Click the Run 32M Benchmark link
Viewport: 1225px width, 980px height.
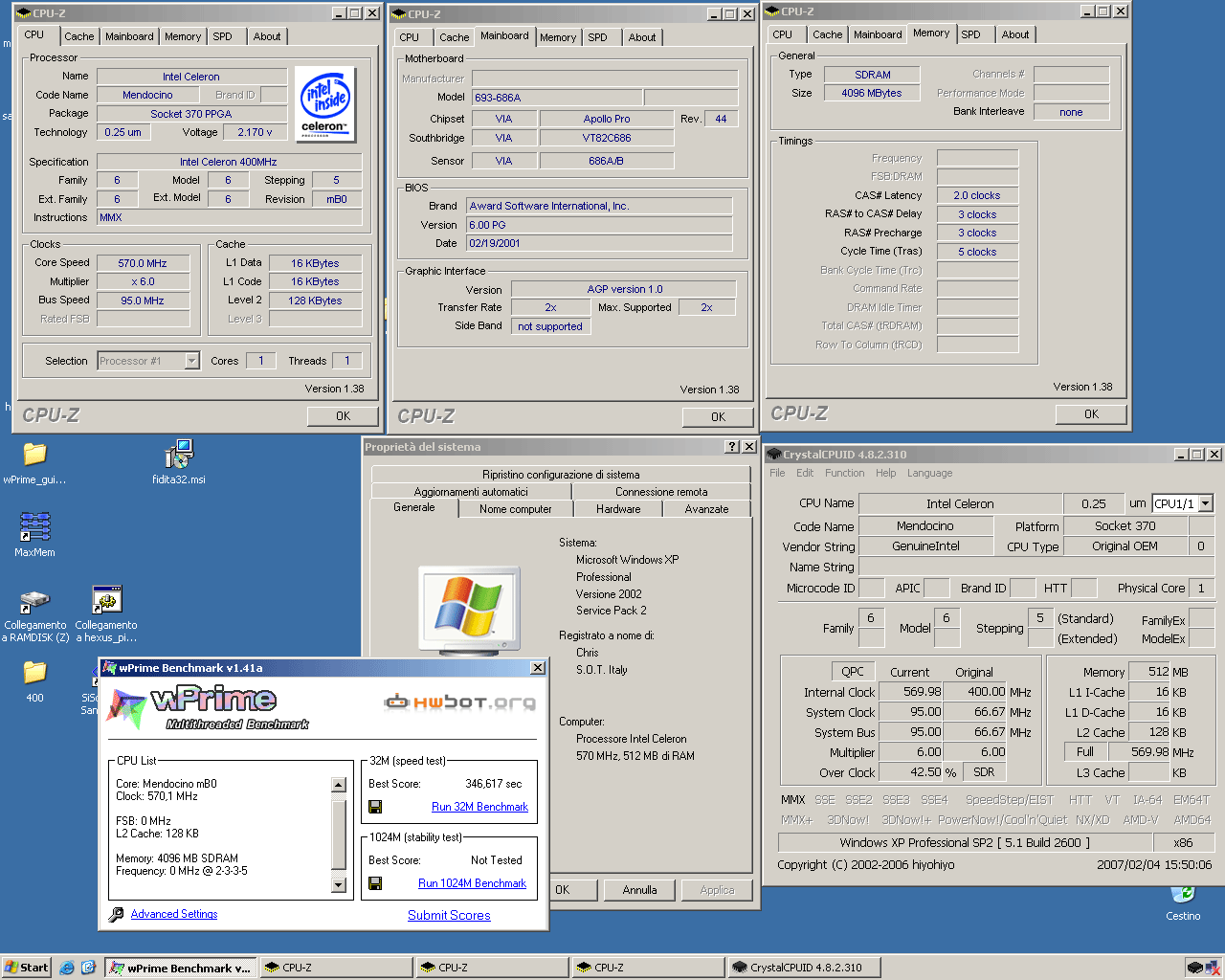point(479,807)
